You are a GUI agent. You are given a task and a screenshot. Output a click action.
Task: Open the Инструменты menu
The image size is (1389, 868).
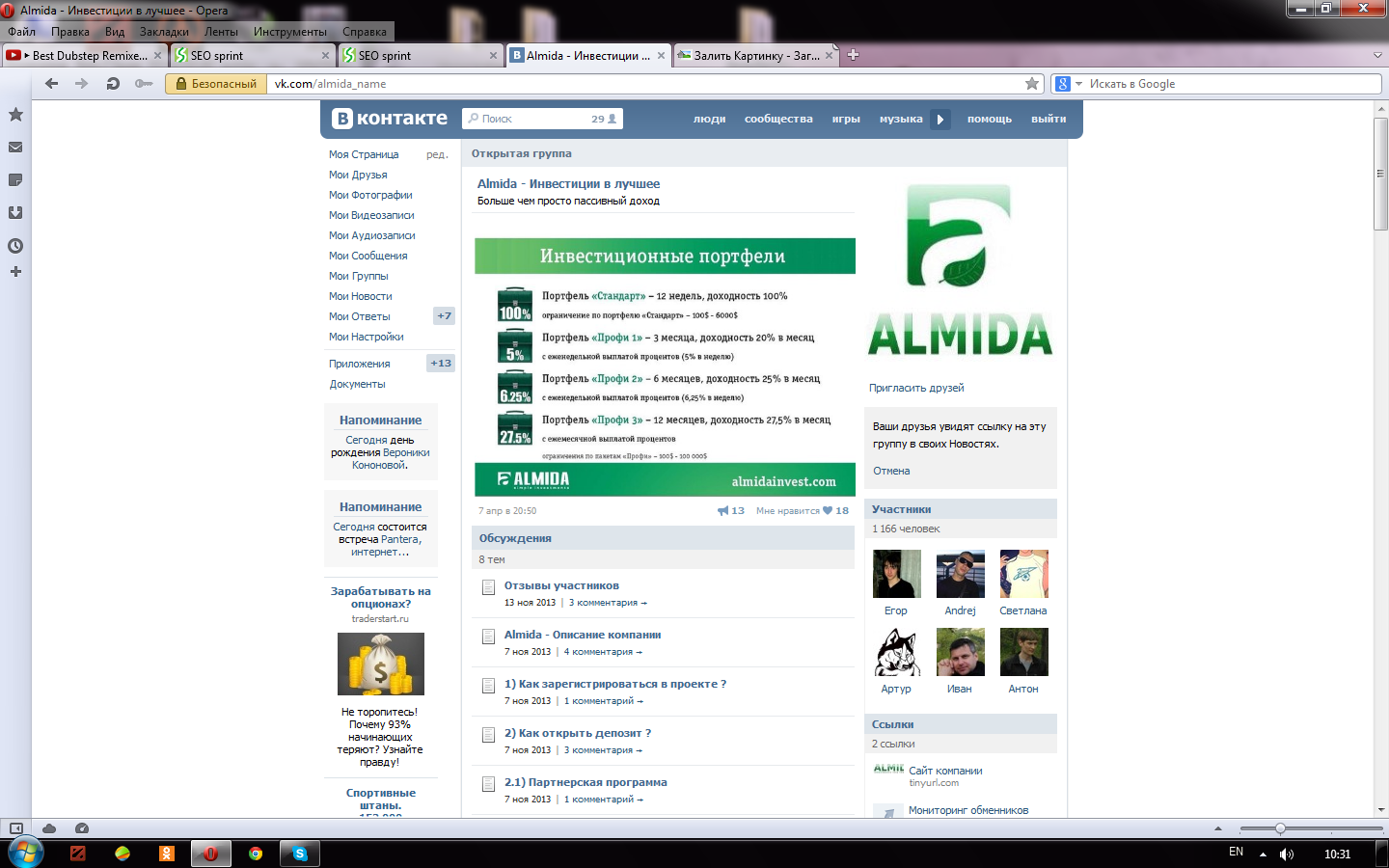[290, 32]
